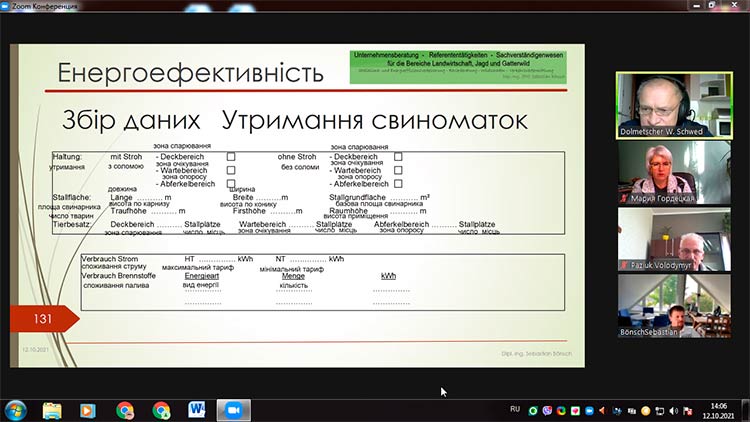Click the orange arrow tray icon
Image resolution: width=750 pixels, height=422 pixels.
603,411
